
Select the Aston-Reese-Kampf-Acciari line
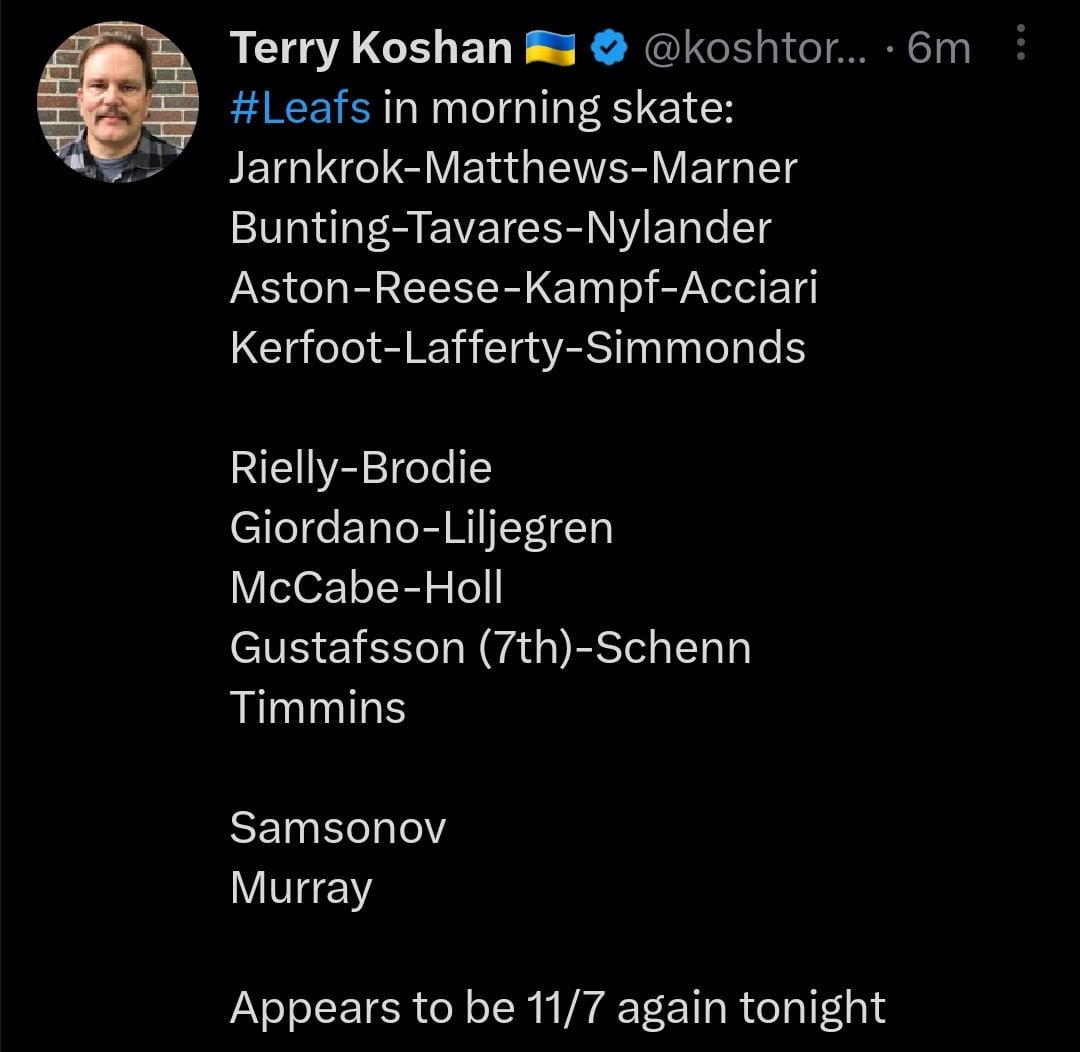coord(523,288)
